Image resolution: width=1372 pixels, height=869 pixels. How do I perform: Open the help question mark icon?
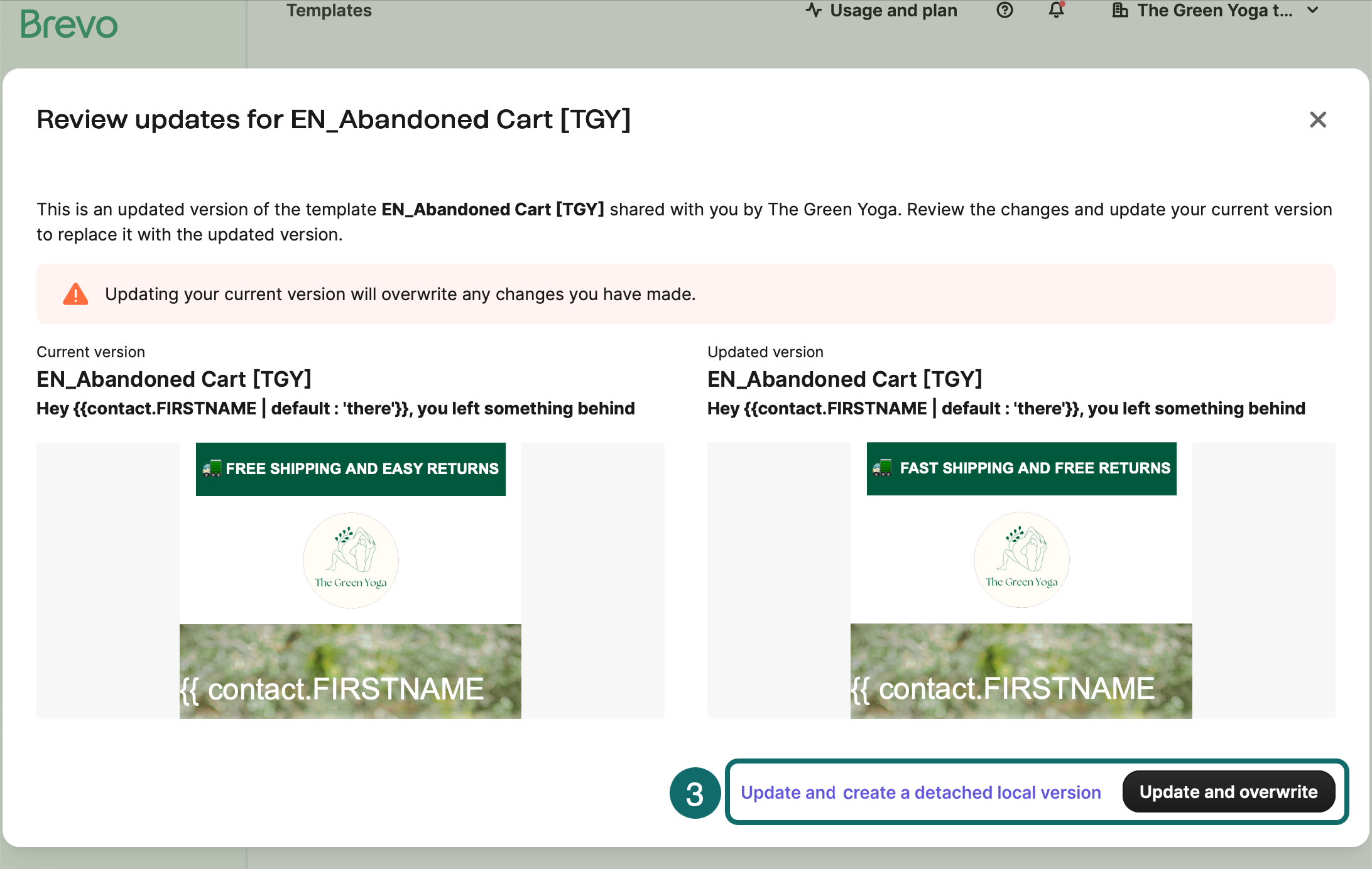coord(1004,11)
